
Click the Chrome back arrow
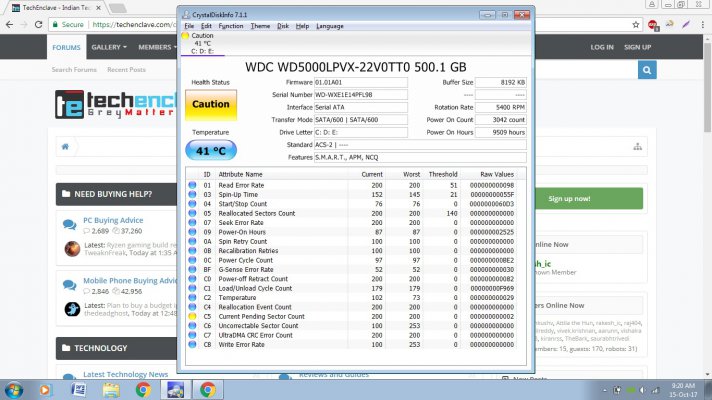click(10, 25)
